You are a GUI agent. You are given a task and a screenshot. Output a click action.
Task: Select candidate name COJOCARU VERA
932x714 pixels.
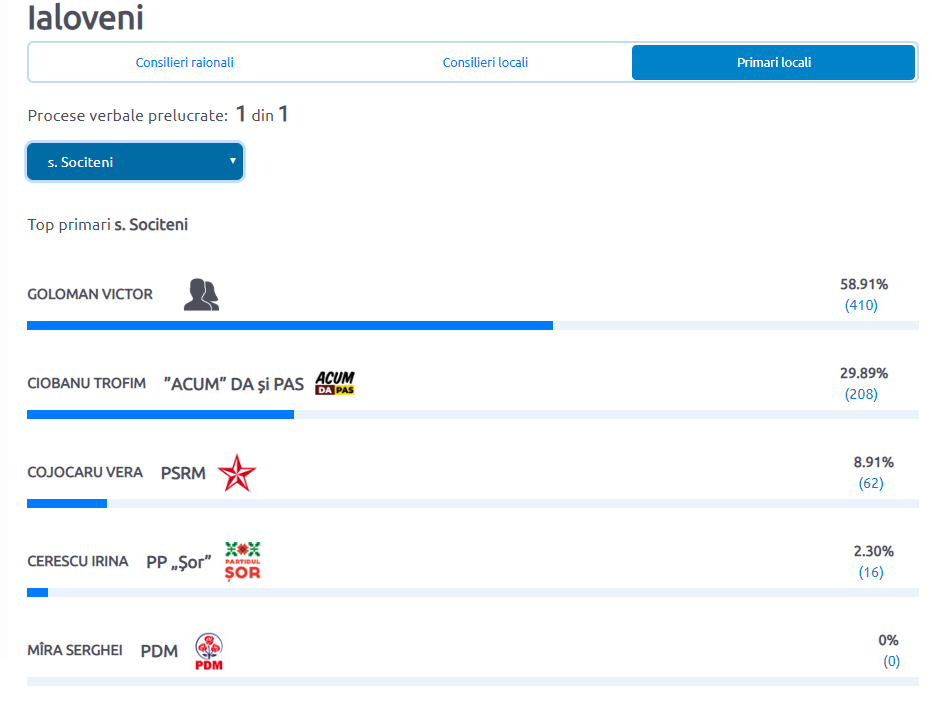coord(85,473)
